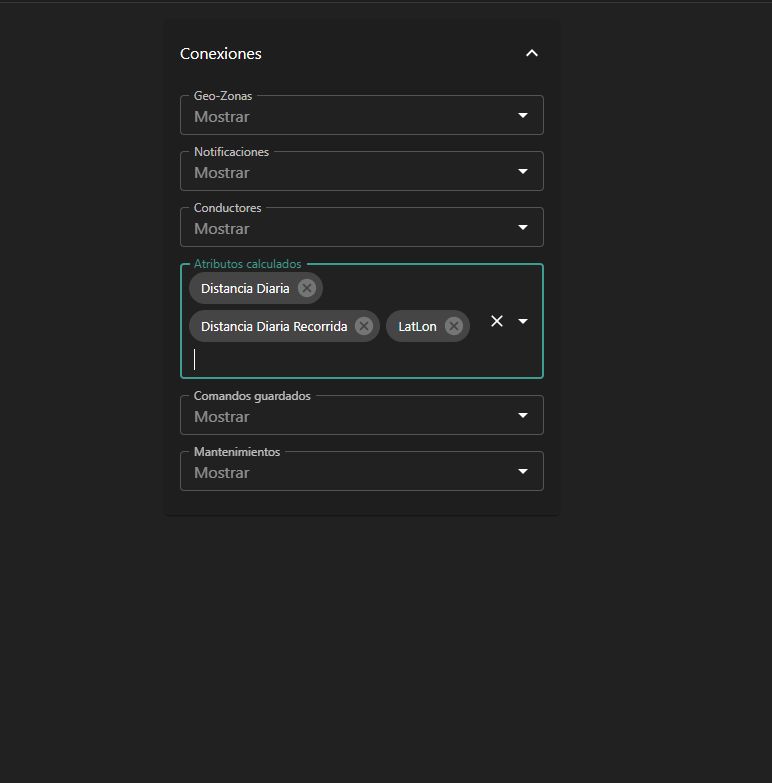Open the Atributos calculados dropdown arrow

point(523,321)
